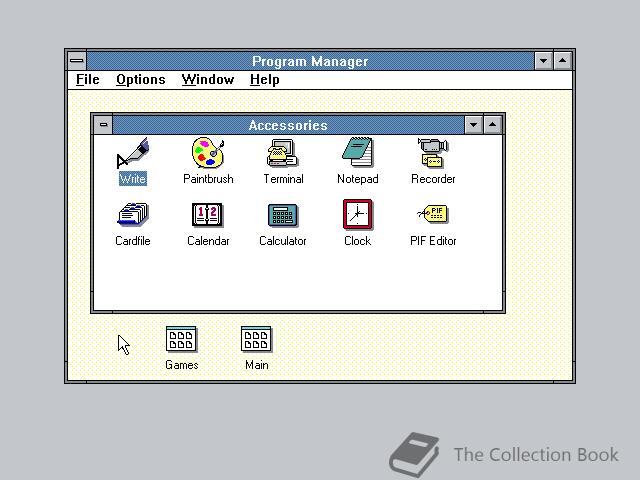The image size is (640, 480).
Task: Click the Games program group icon
Action: [x=181, y=339]
